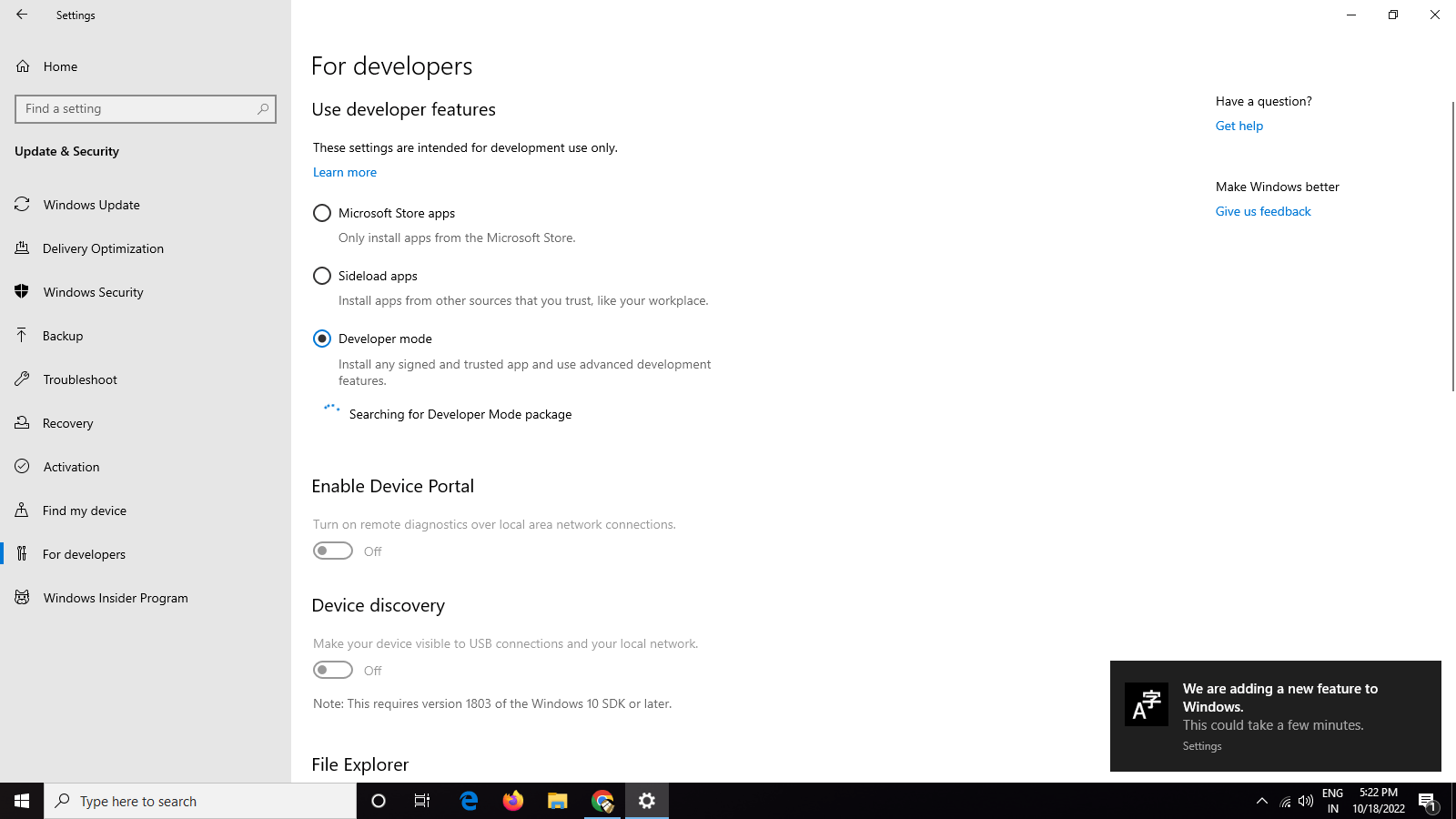Click the Settings page vertical scrollbar

1452,246
